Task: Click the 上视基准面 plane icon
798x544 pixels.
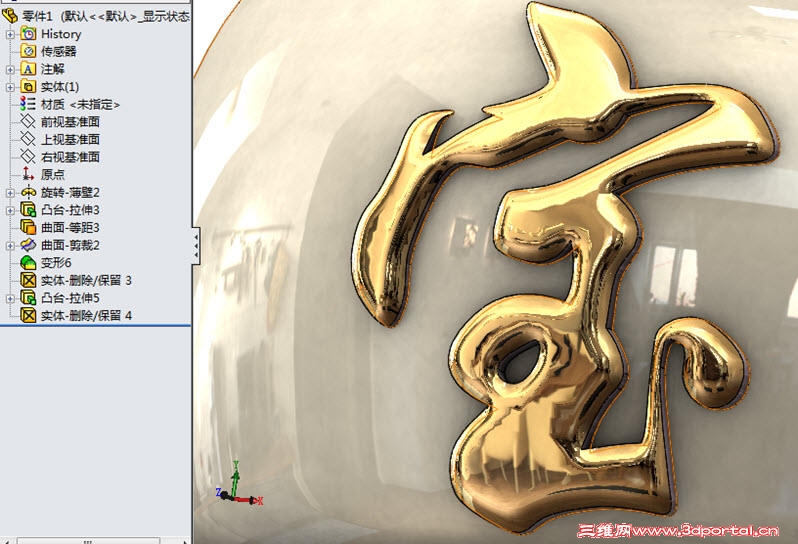Action: (x=28, y=139)
